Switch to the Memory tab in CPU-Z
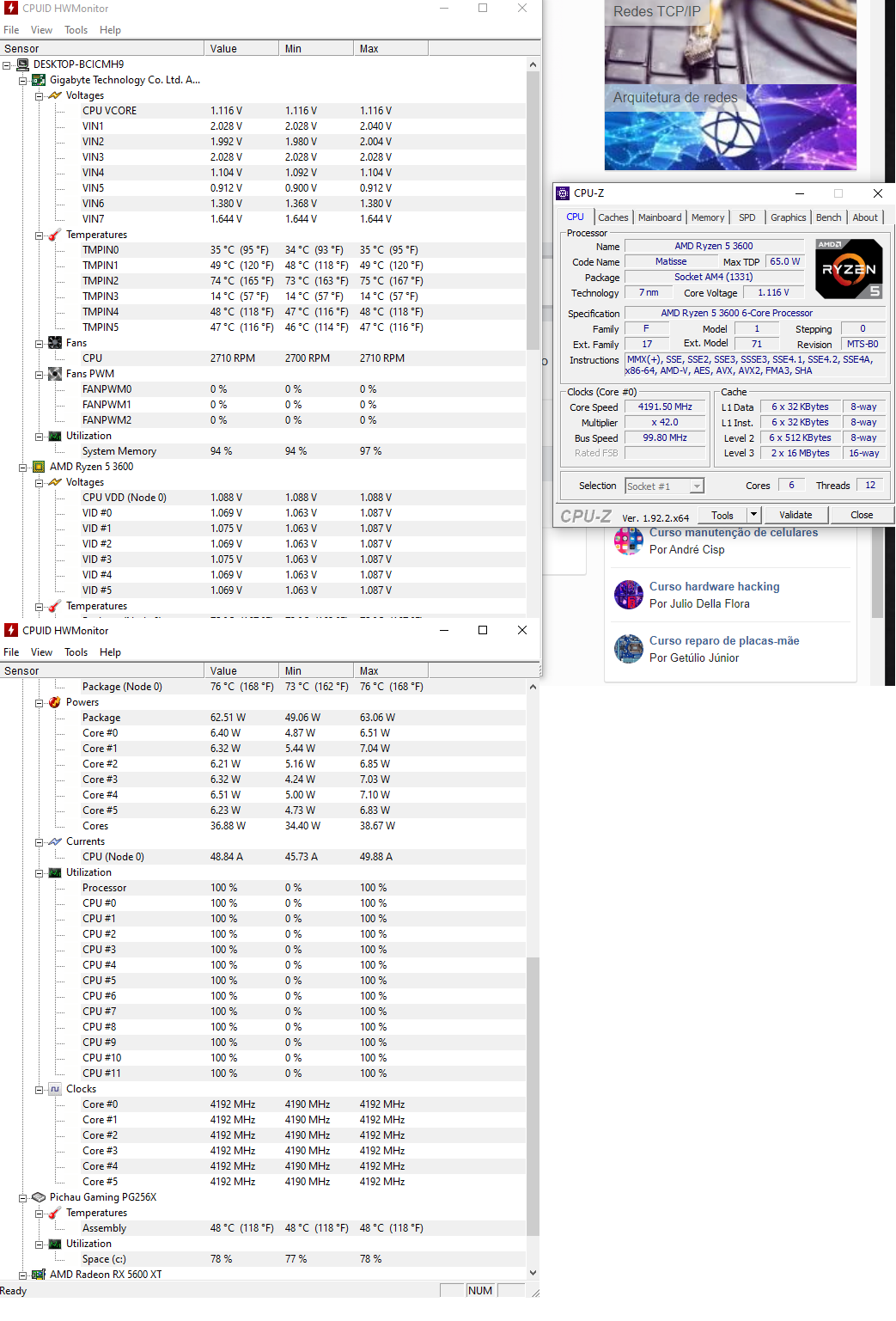896x1321 pixels. pyautogui.click(x=708, y=217)
